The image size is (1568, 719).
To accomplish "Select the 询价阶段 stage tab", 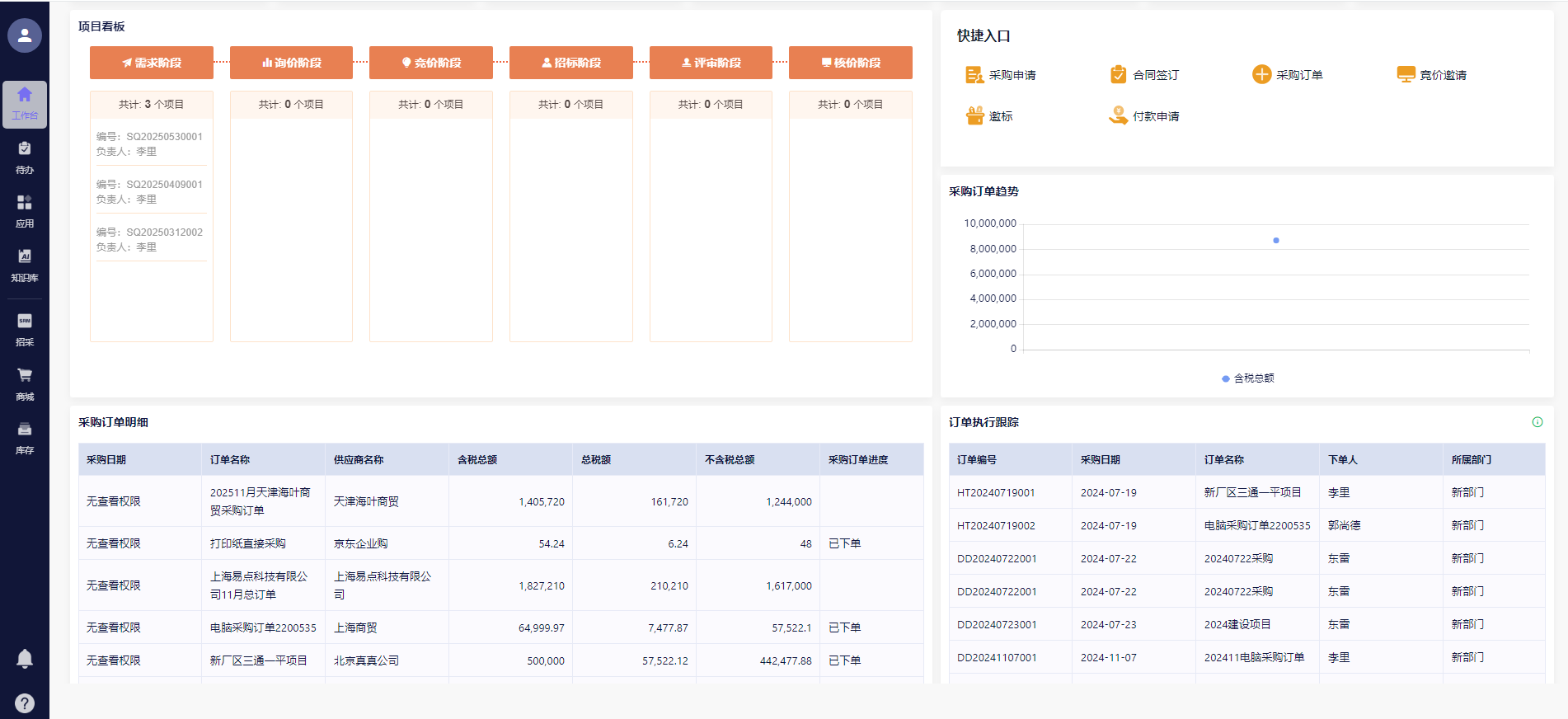I will (x=291, y=63).
